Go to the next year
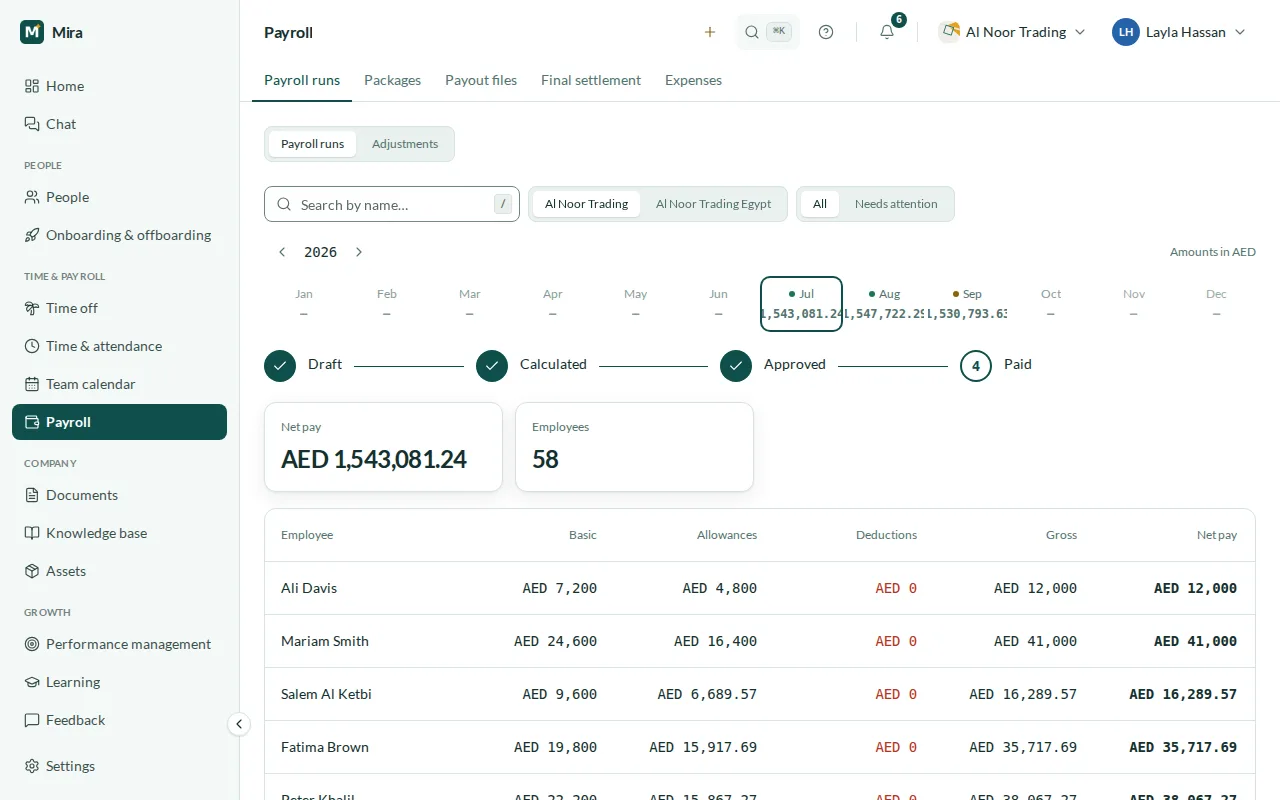1280x800 pixels. (359, 252)
